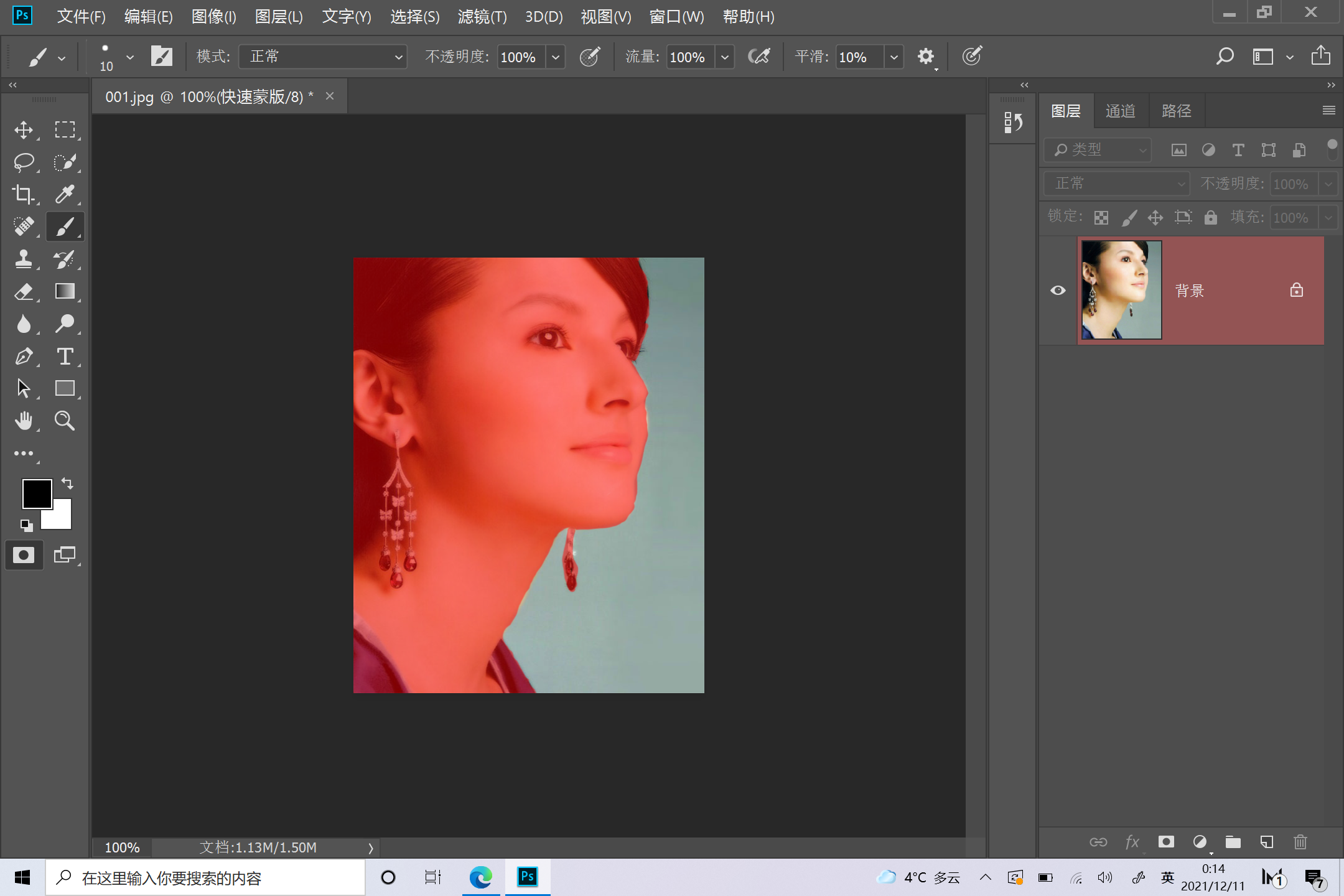The image size is (1344, 896).
Task: Open the 流量 flow slider dropdown
Action: tap(725, 57)
